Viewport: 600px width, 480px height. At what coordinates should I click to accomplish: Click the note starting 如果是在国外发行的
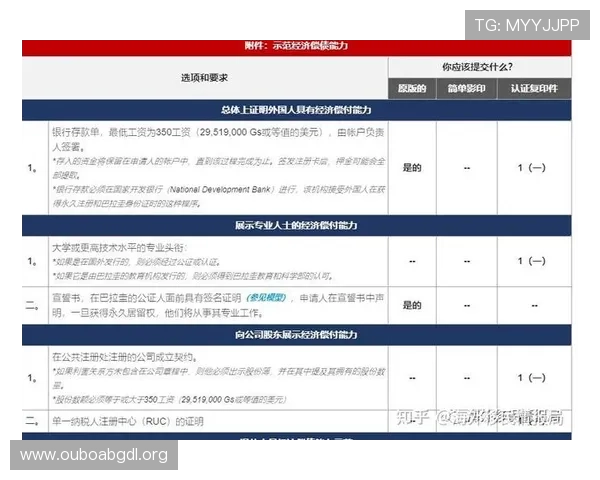click(x=137, y=262)
